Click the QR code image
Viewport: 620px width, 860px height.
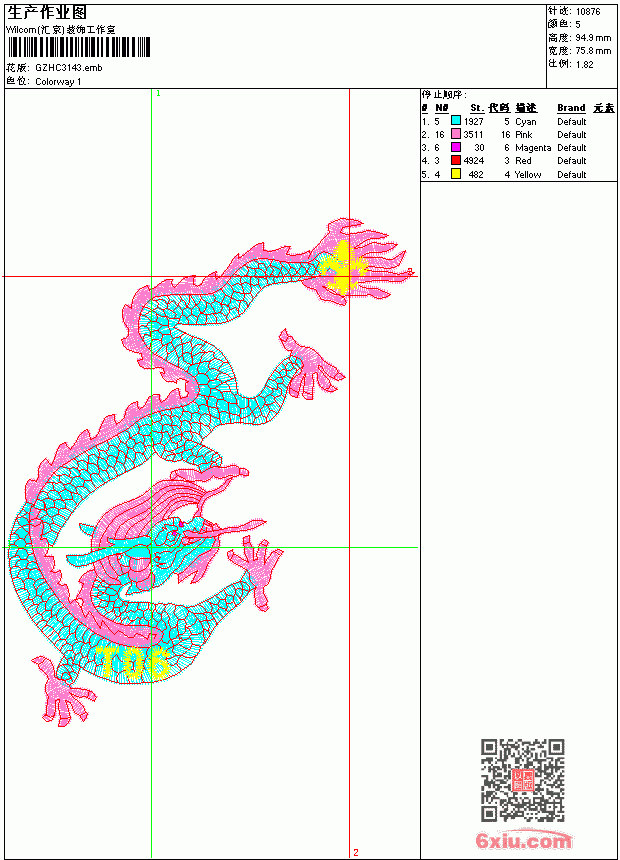click(523, 780)
